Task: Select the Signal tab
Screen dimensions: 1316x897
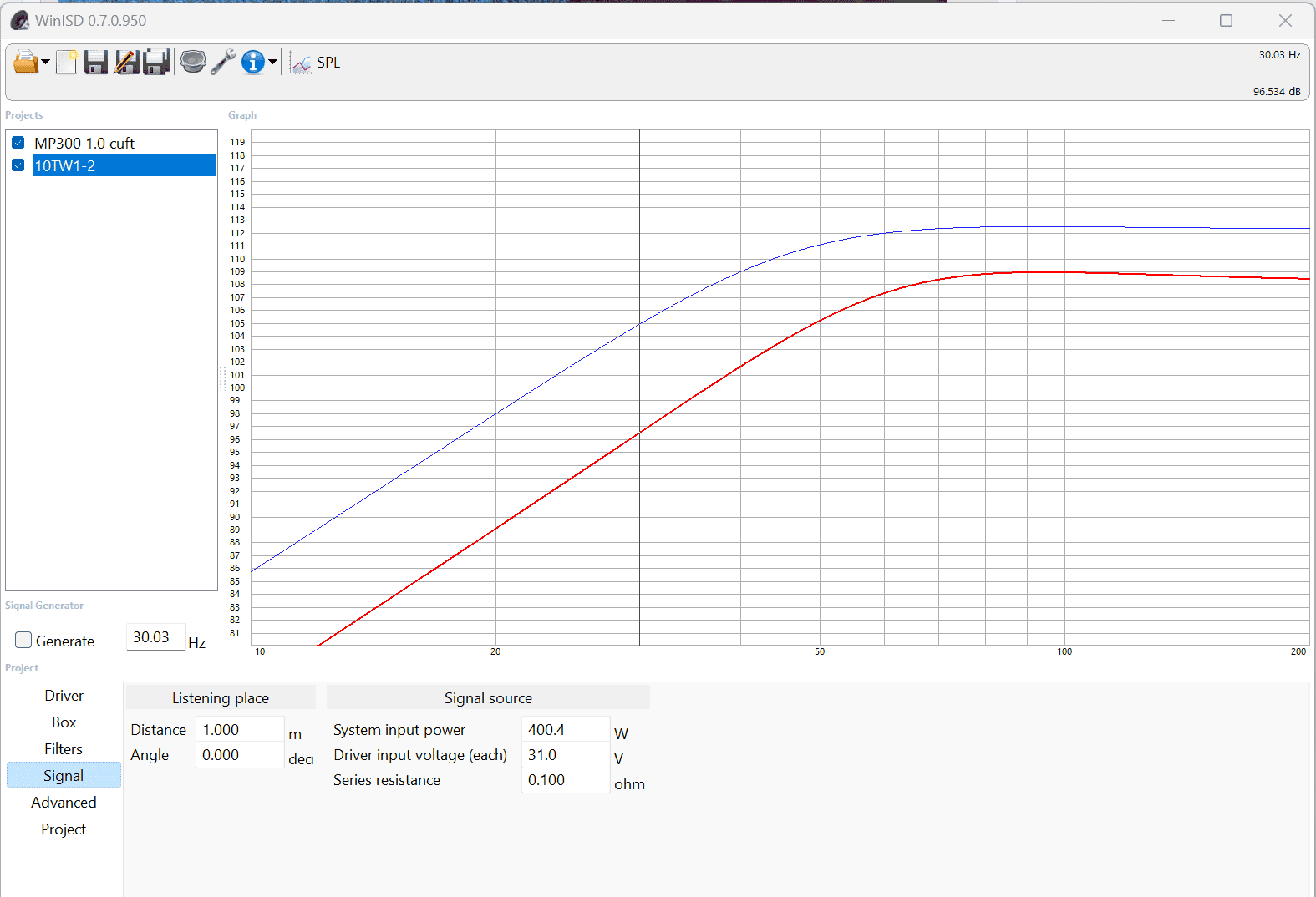Action: 64,775
